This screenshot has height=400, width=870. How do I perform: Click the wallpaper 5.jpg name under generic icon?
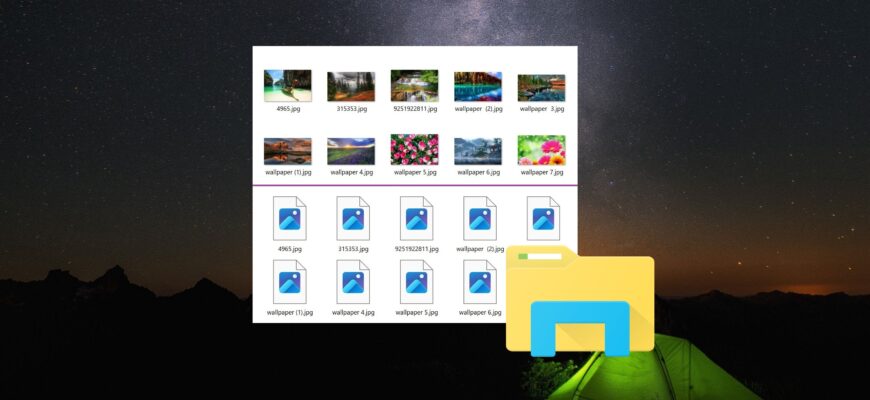[417, 313]
